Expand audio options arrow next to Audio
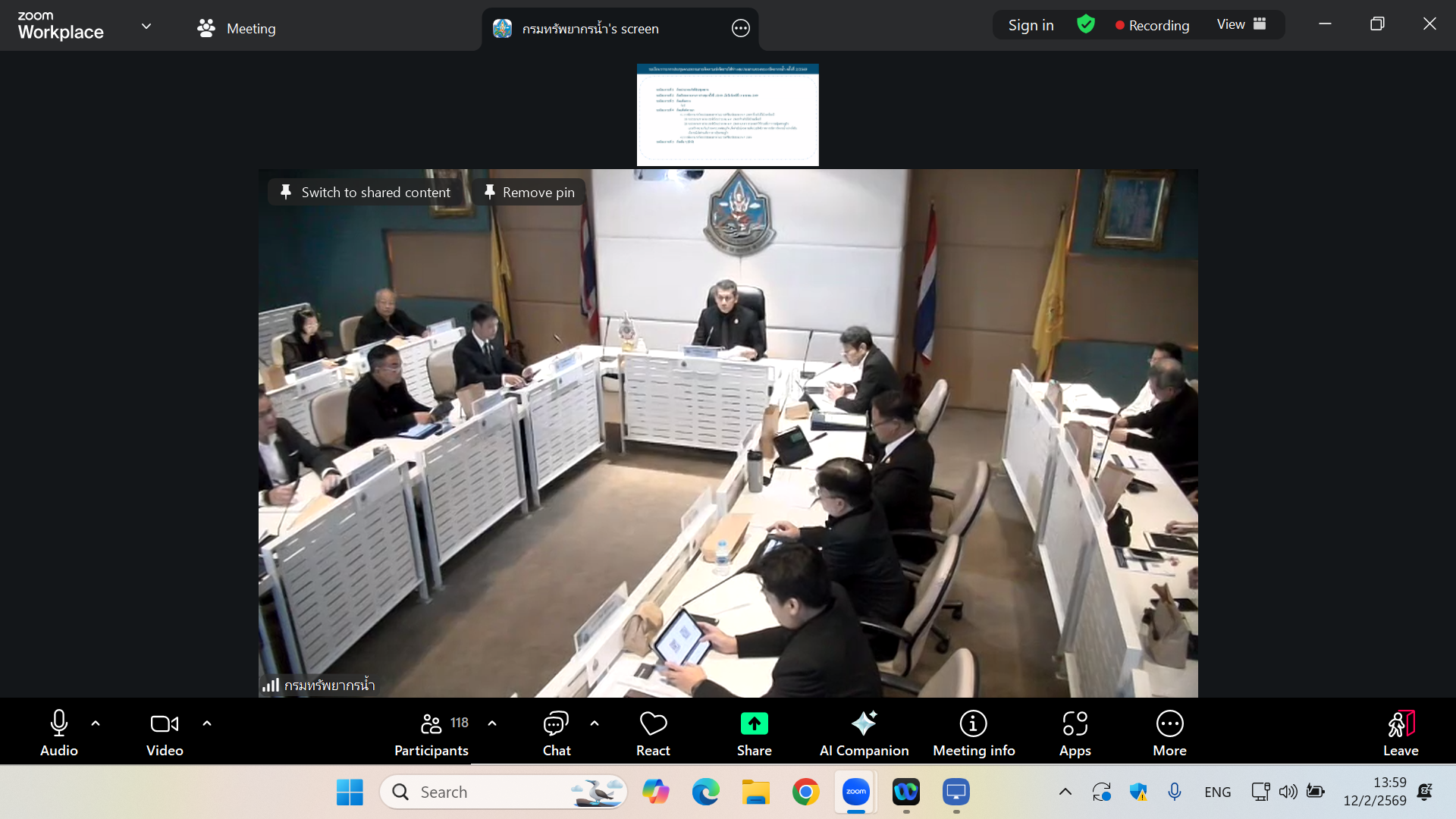This screenshot has width=1456, height=819. click(x=96, y=723)
